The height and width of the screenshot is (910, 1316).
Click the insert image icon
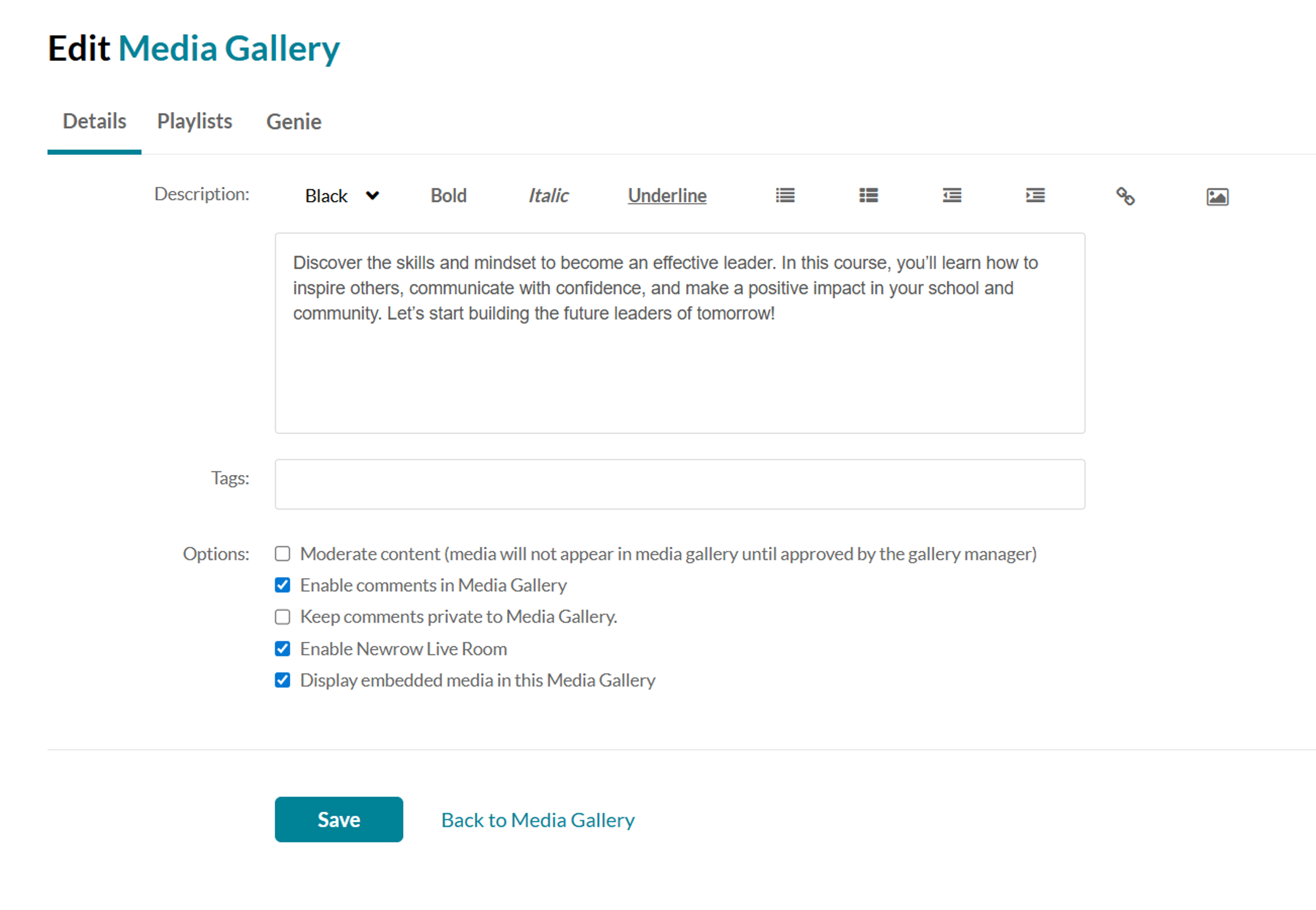(x=1217, y=197)
